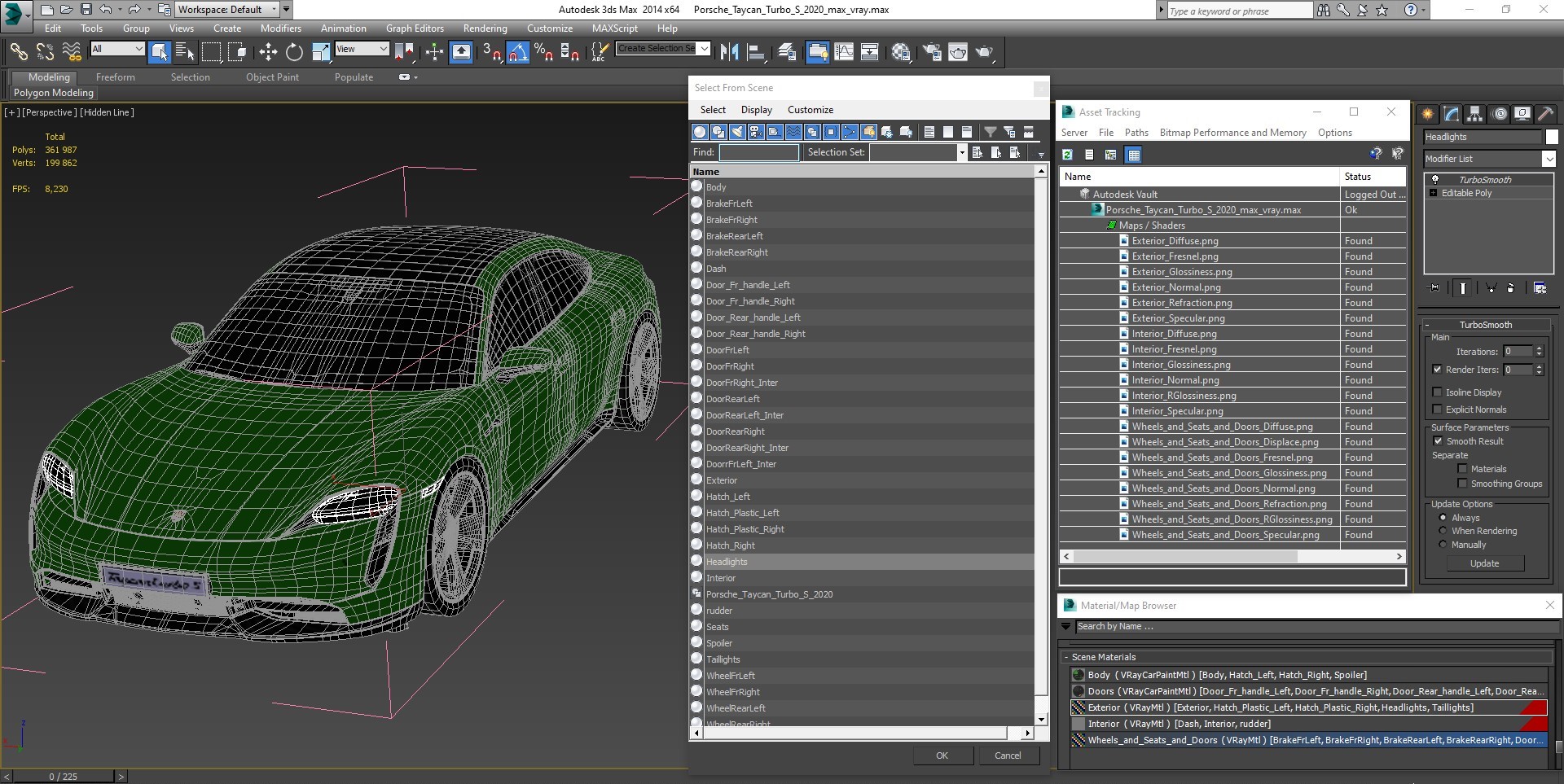Open Configure Modifier Sets button
Image resolution: width=1564 pixels, height=784 pixels.
coord(1540,287)
